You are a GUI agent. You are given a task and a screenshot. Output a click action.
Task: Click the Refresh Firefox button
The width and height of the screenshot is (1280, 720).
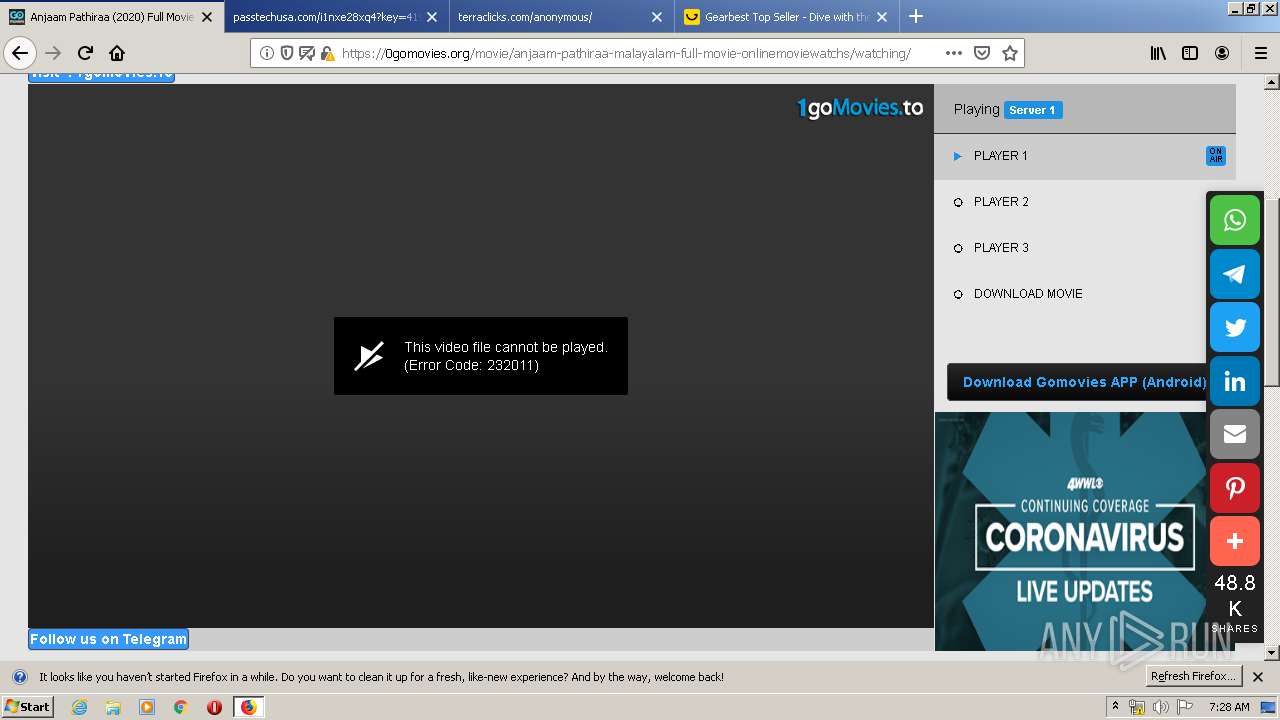pyautogui.click(x=1193, y=677)
